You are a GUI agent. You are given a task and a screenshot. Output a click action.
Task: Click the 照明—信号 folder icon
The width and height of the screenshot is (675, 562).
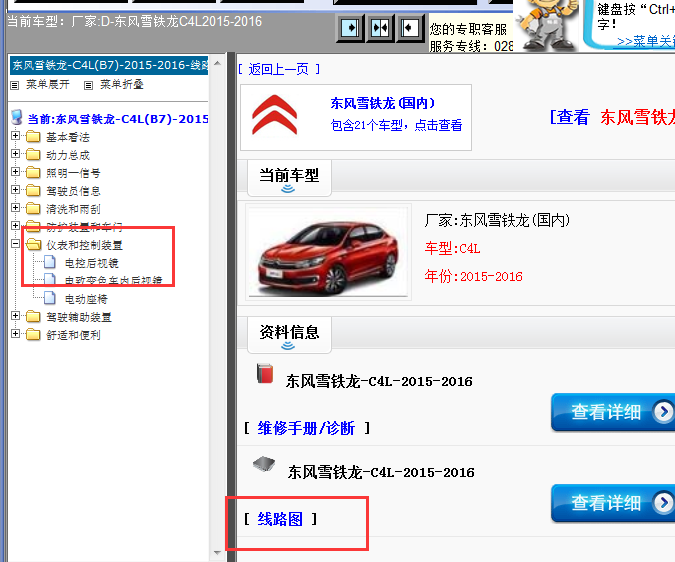pos(33,173)
